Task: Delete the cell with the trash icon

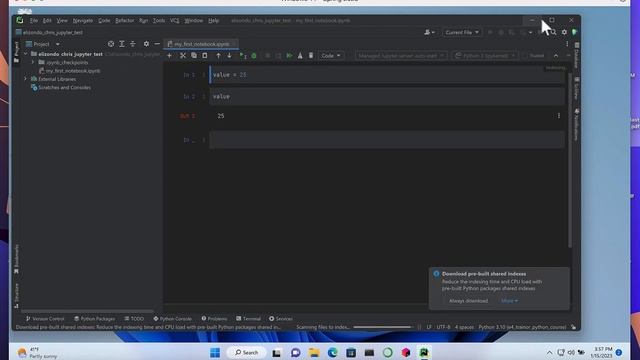Action: 311,56
